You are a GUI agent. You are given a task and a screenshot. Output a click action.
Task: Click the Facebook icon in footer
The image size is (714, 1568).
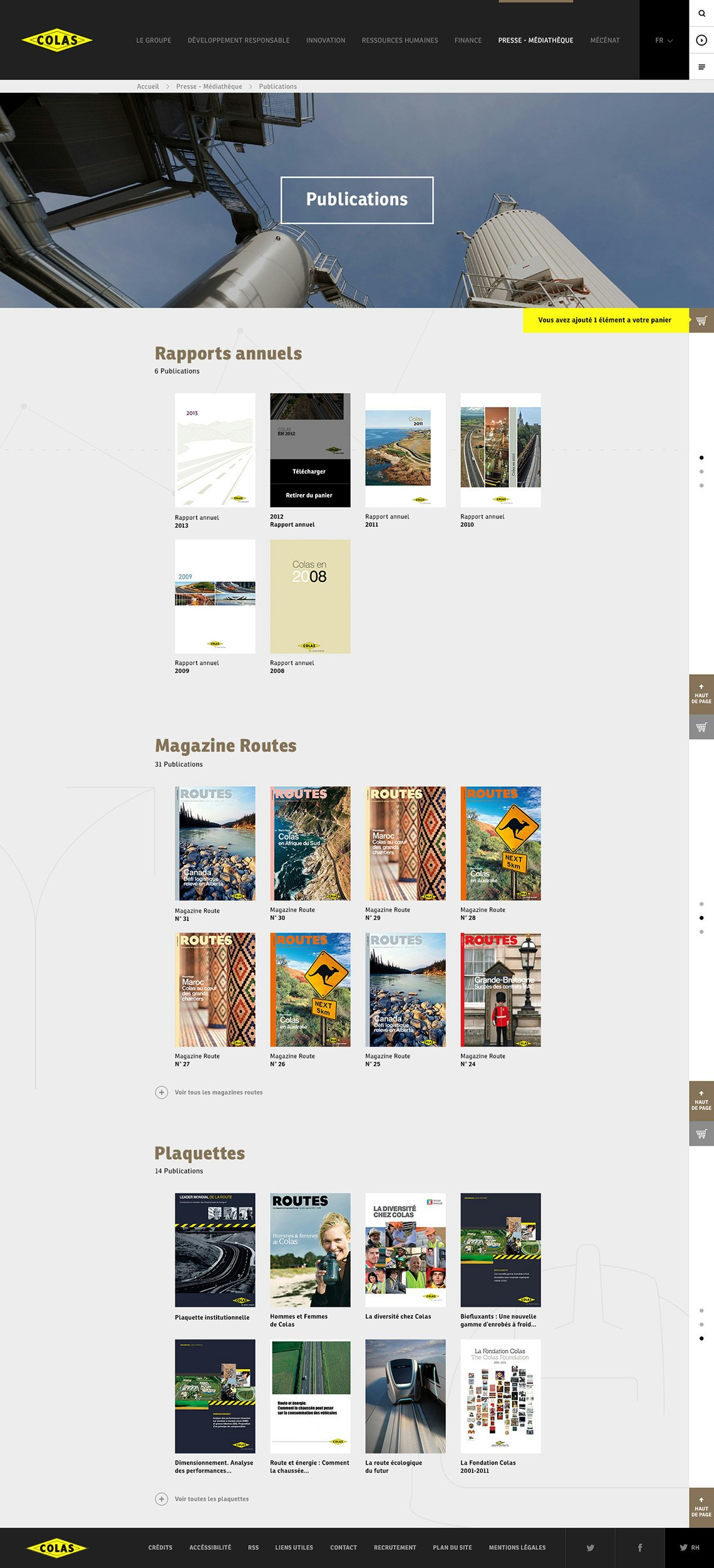tap(639, 1547)
